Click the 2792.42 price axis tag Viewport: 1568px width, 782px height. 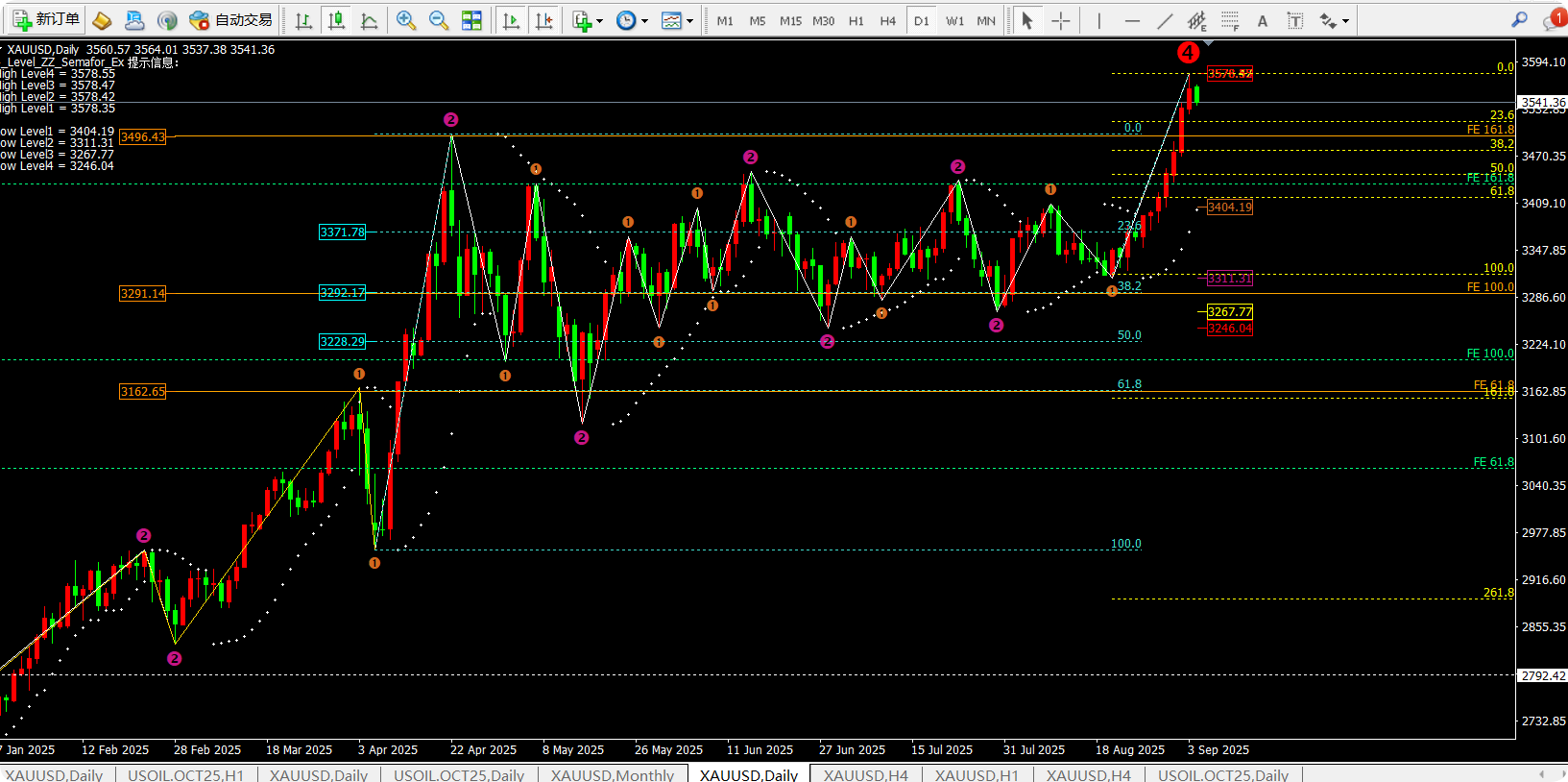1543,675
